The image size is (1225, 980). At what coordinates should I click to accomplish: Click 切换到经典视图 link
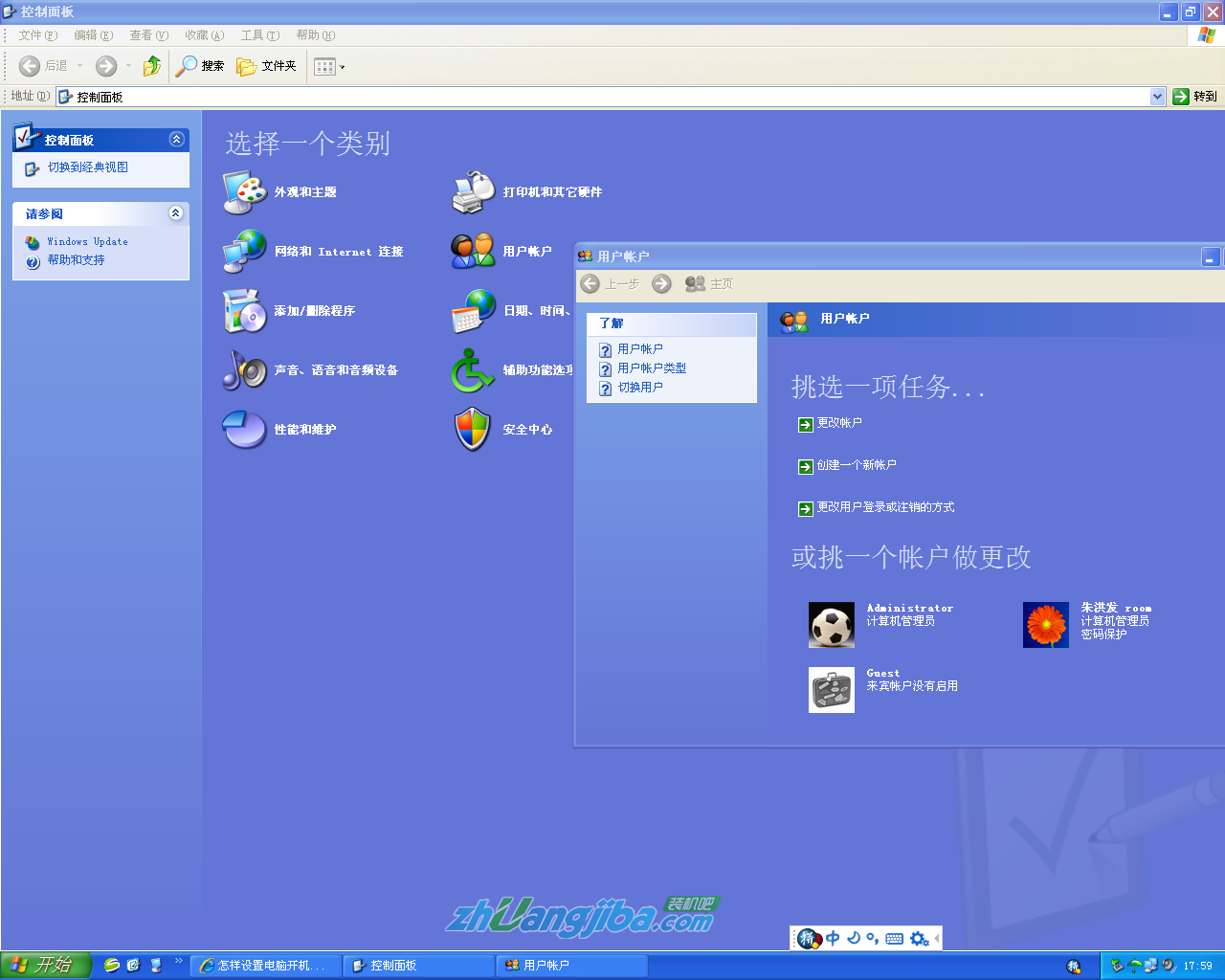pos(87,167)
